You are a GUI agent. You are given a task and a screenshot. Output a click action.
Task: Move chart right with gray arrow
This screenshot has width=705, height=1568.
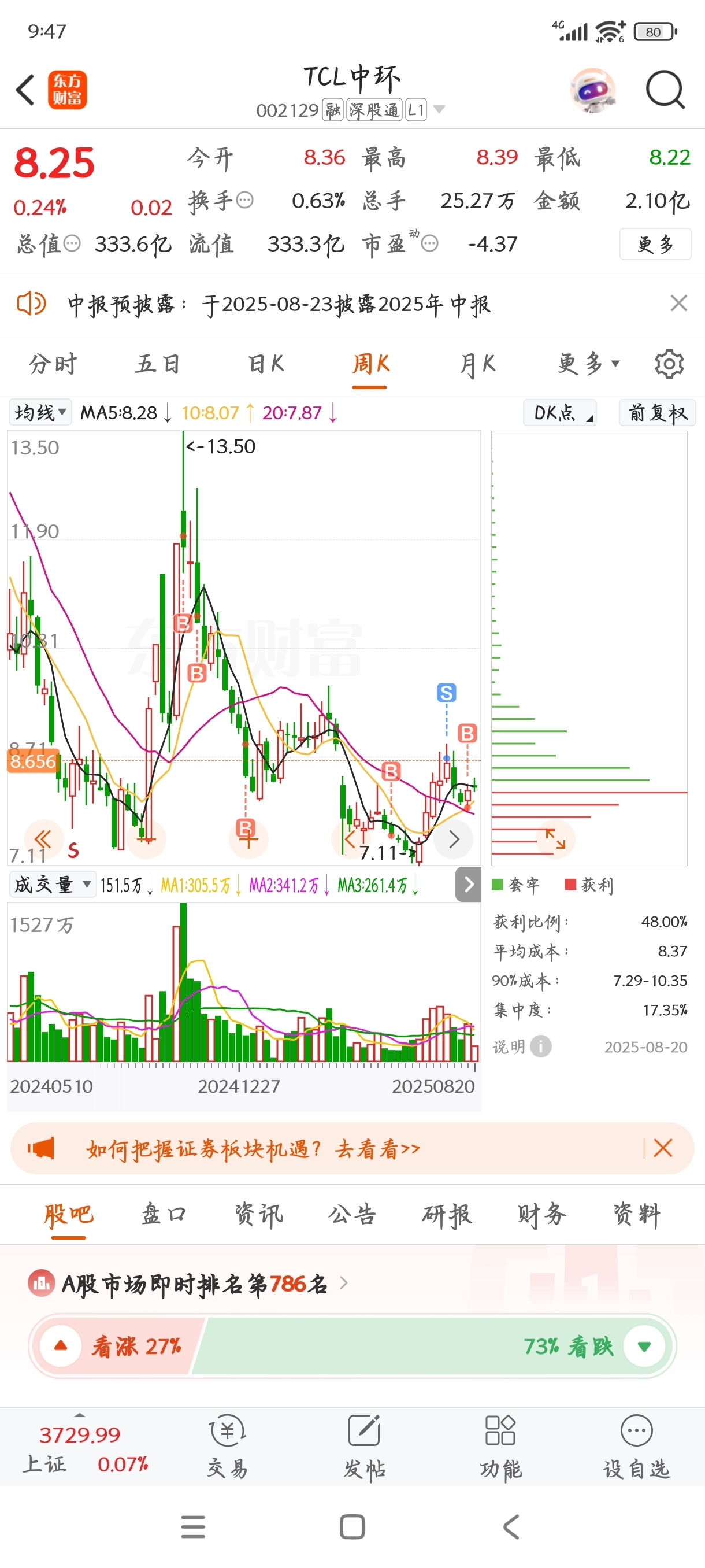click(x=454, y=840)
